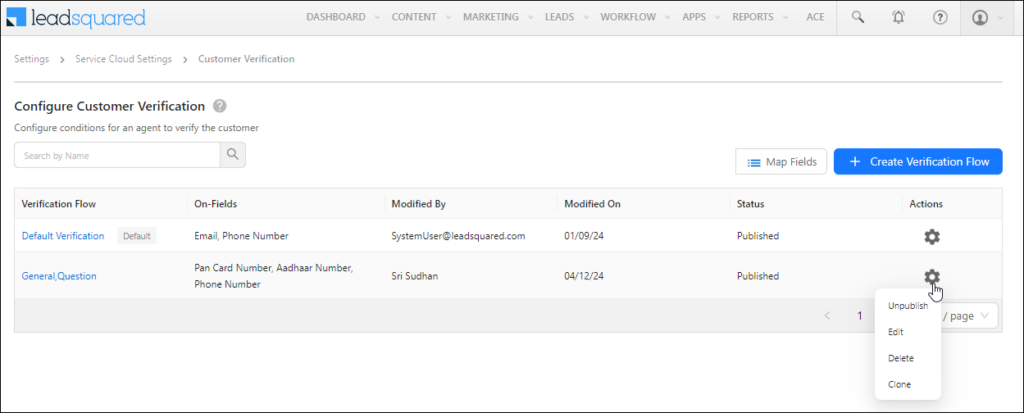This screenshot has width=1024, height=413.
Task: Open gear actions for Default Verification row
Action: click(x=932, y=237)
